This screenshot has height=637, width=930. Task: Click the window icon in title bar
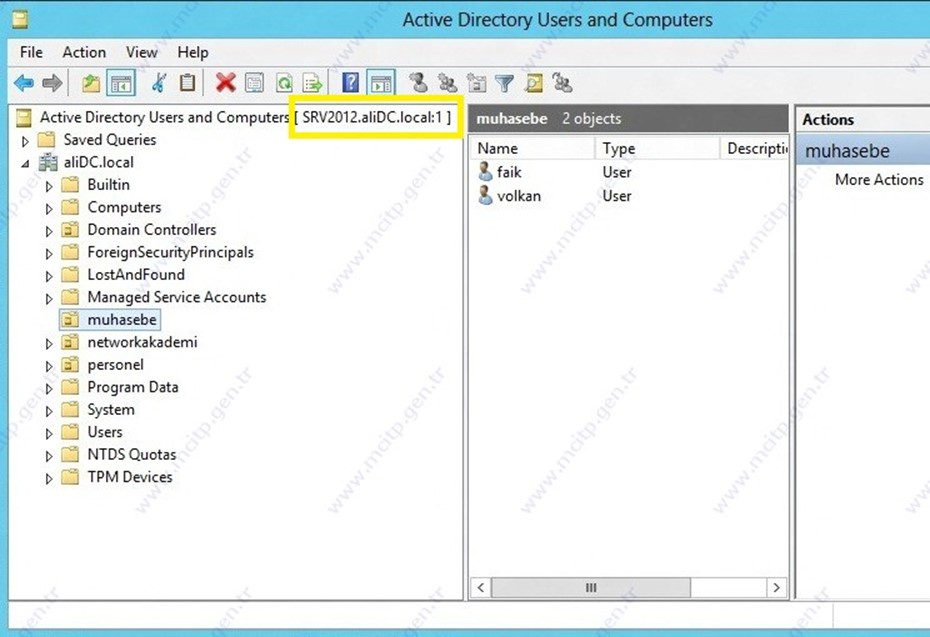(21, 20)
